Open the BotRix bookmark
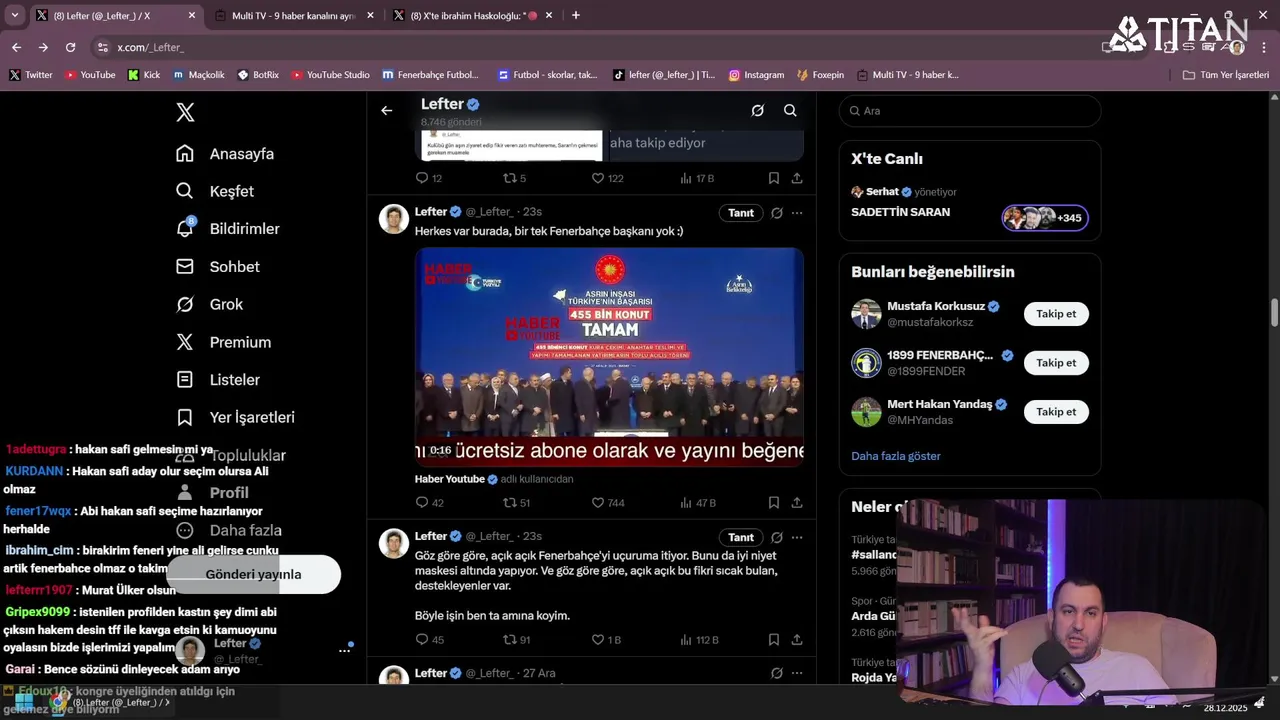This screenshot has height=720, width=1280. pyautogui.click(x=258, y=75)
